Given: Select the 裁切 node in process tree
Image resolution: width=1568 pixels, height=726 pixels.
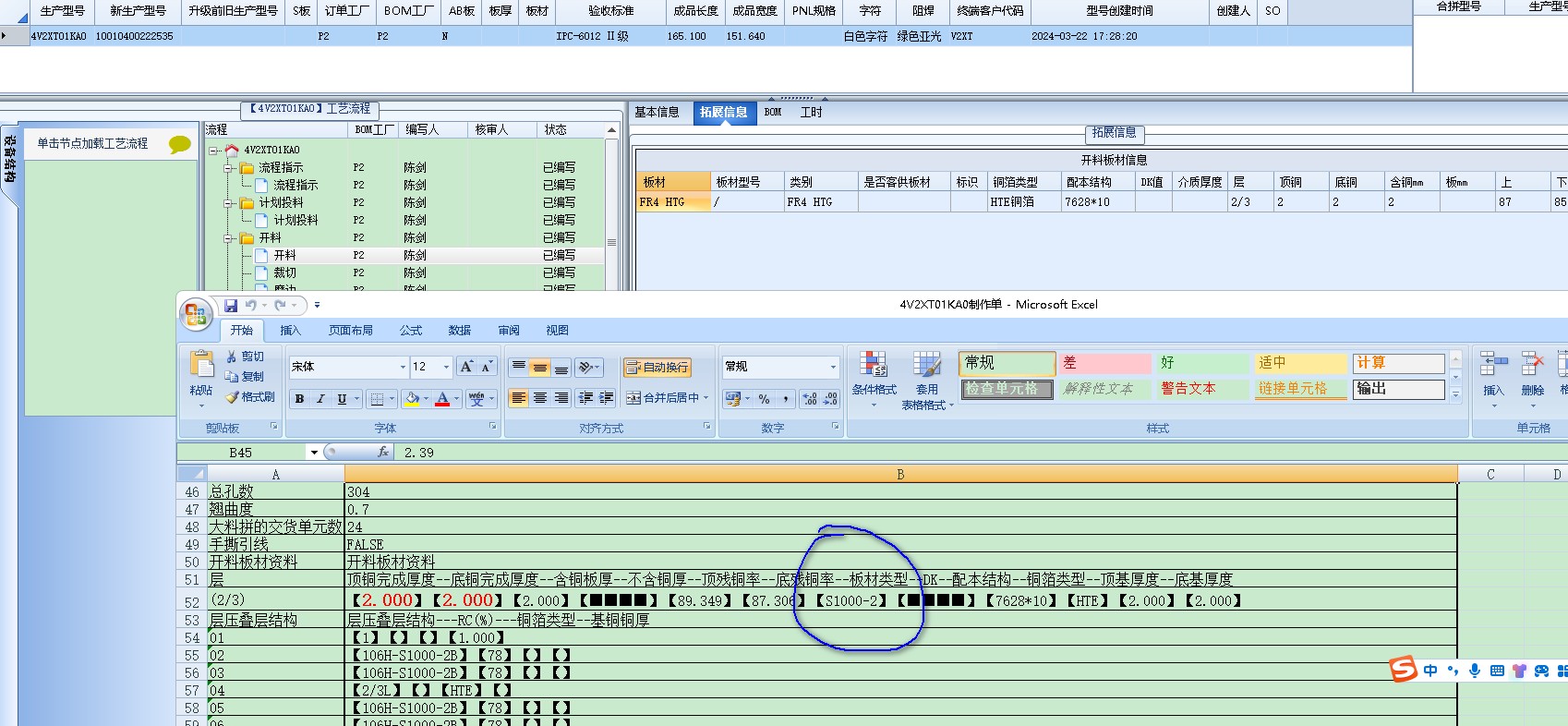Looking at the screenshot, I should [284, 272].
